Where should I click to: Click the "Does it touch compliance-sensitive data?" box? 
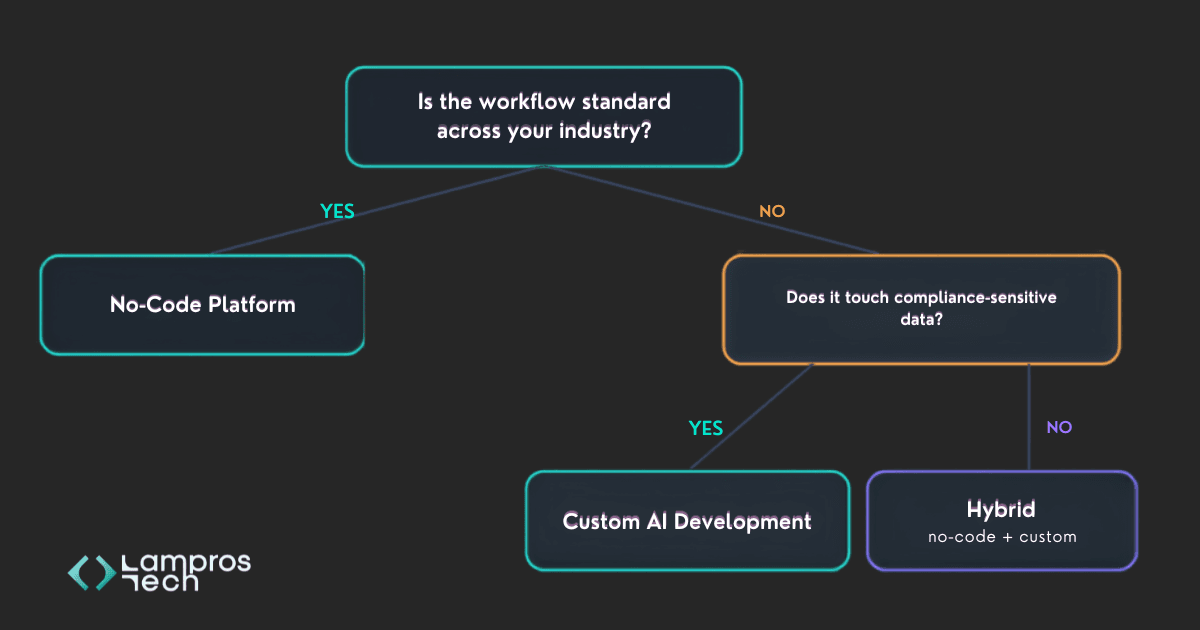(921, 310)
